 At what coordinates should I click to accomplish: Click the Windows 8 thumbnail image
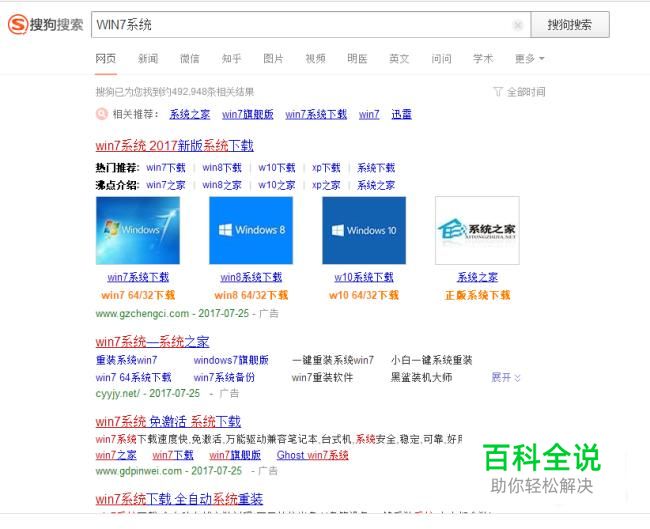coord(251,231)
